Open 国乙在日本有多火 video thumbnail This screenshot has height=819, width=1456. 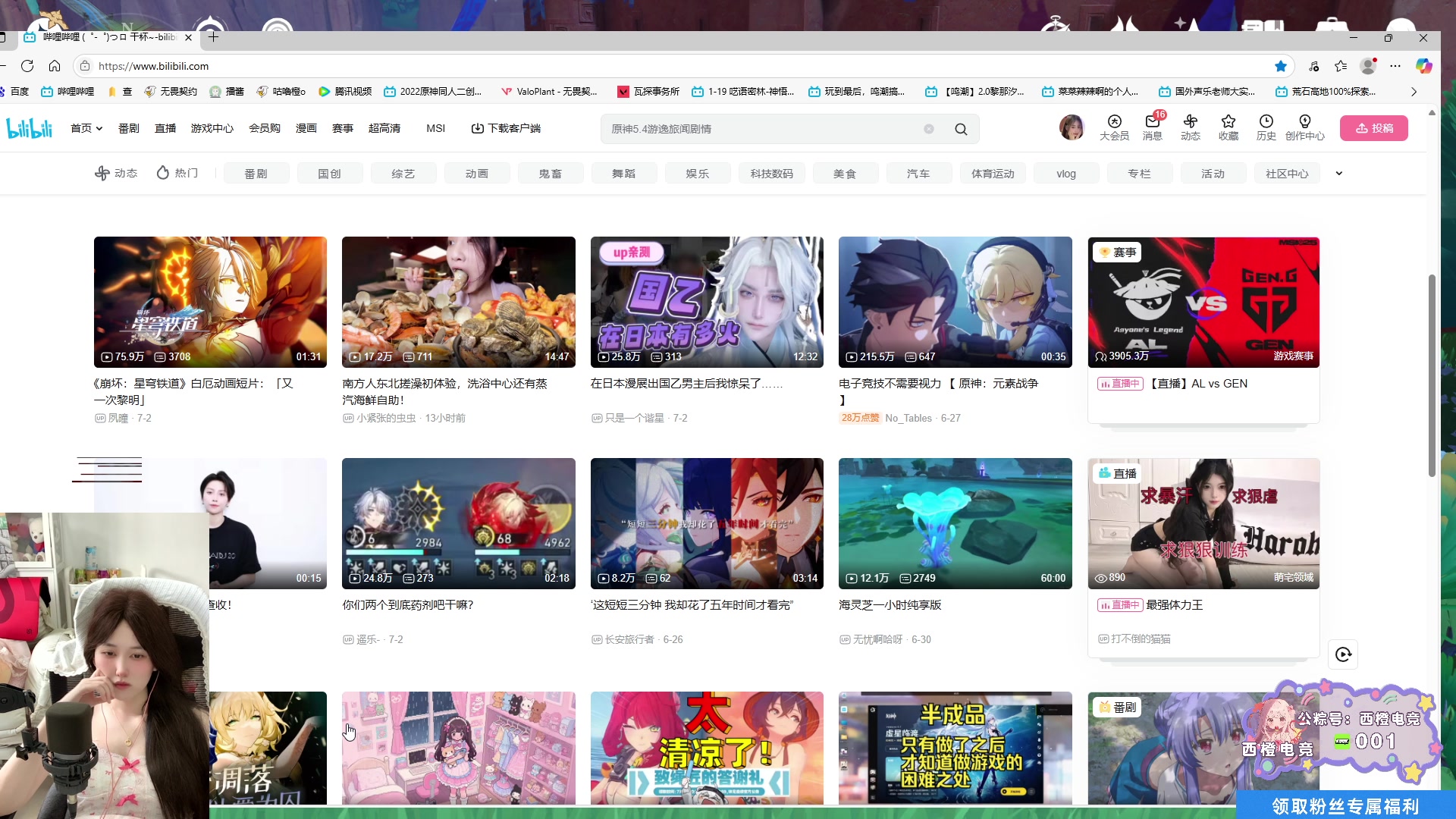[707, 302]
